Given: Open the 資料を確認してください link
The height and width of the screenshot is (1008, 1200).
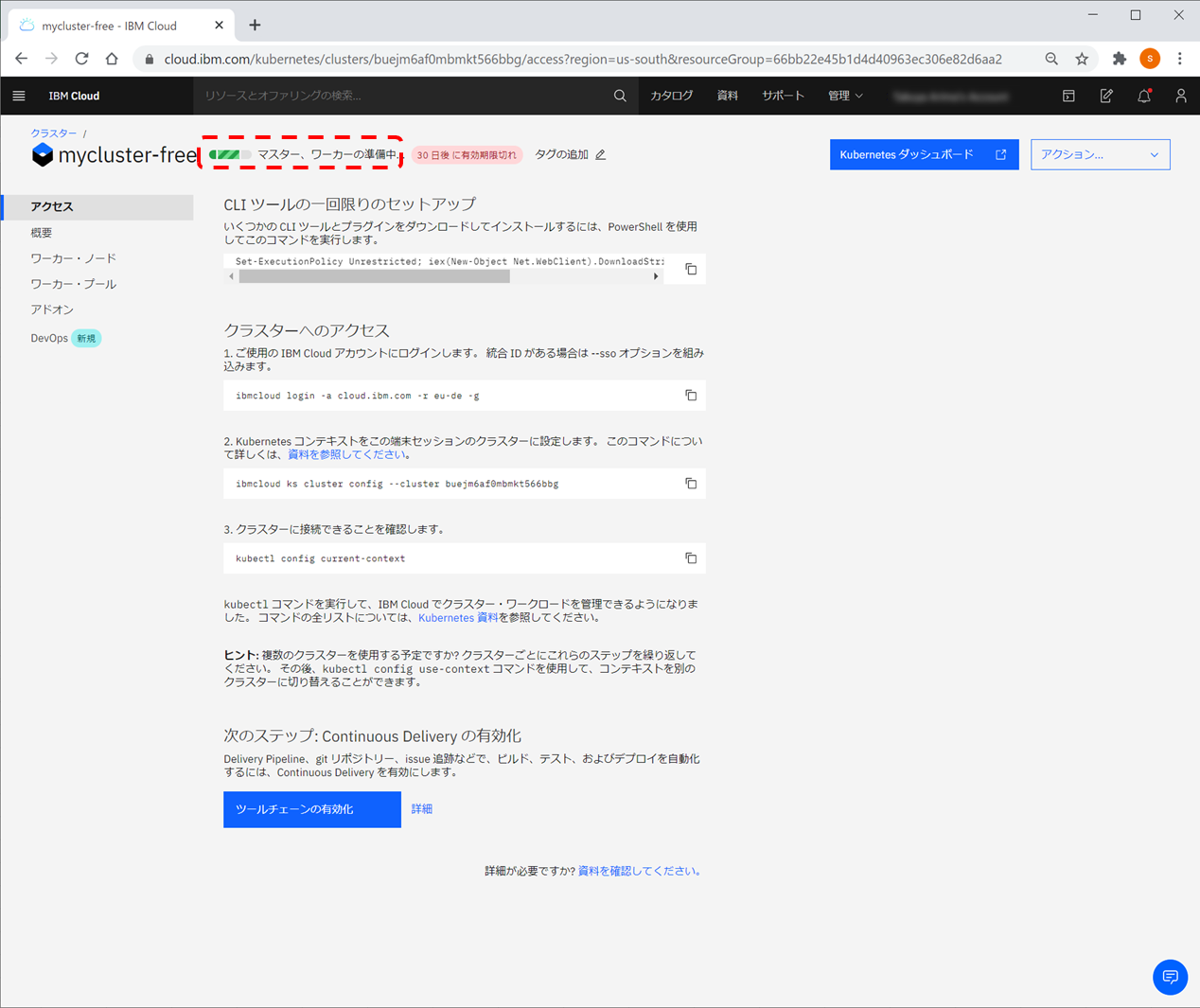Looking at the screenshot, I should (637, 872).
